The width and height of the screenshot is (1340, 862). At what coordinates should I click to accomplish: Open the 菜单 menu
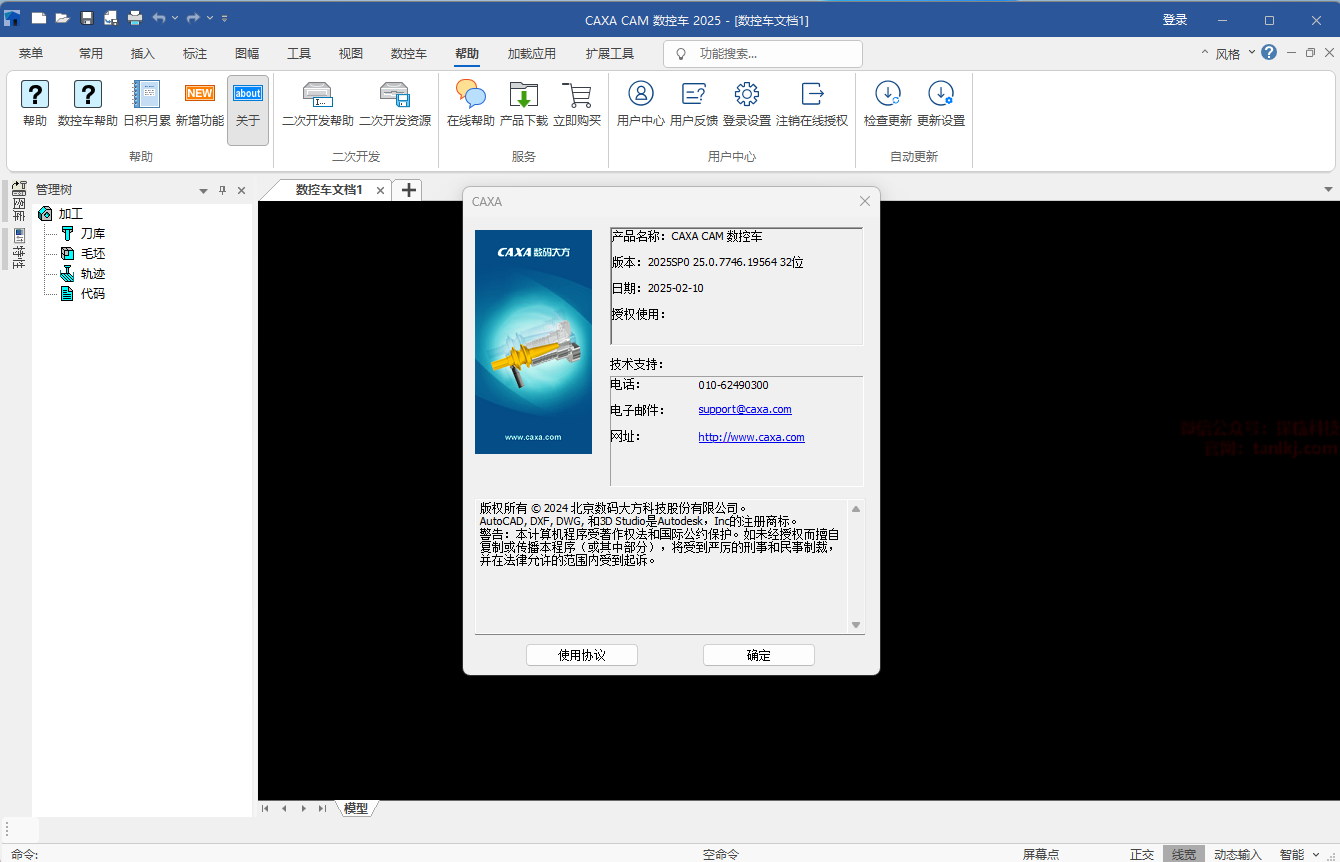pyautogui.click(x=31, y=54)
